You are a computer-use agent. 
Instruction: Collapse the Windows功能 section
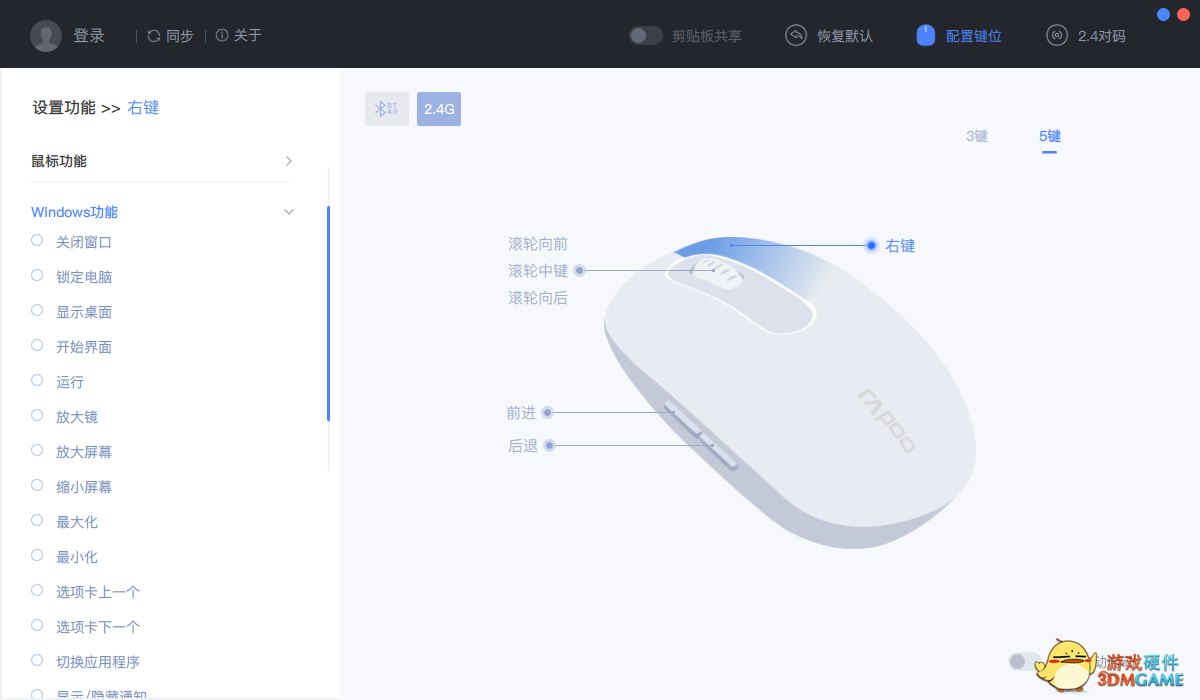(x=289, y=212)
